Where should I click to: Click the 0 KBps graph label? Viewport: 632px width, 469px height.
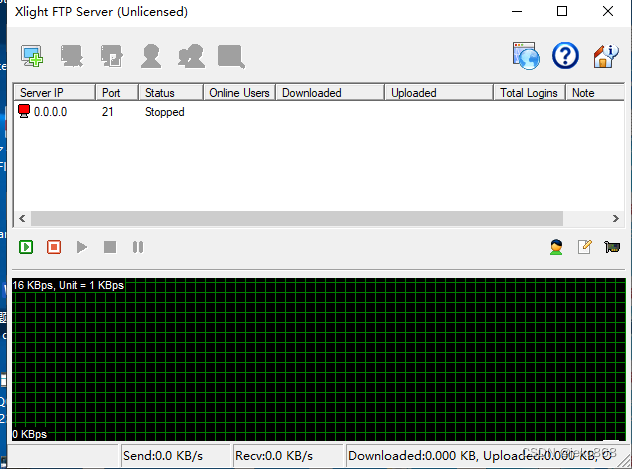pos(29,434)
